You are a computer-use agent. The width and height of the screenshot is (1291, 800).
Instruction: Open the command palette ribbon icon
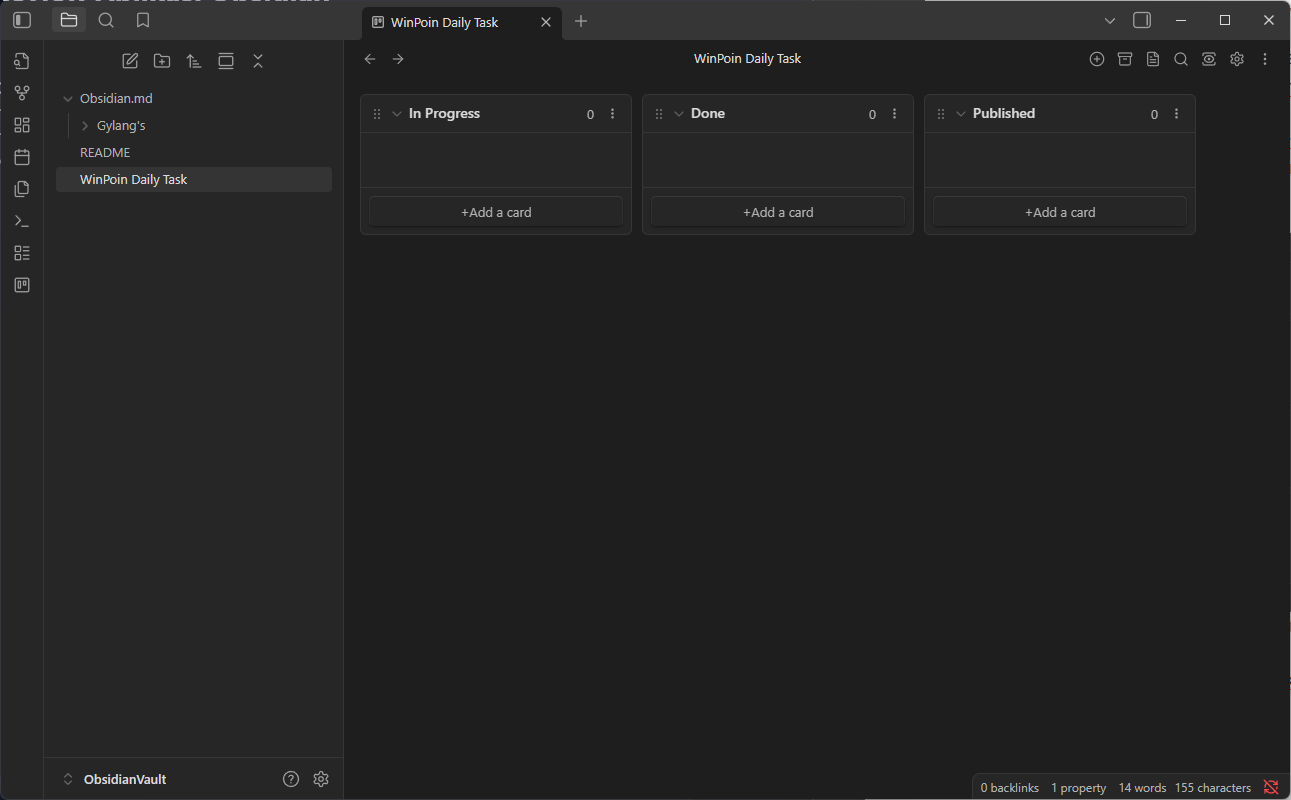coord(22,221)
